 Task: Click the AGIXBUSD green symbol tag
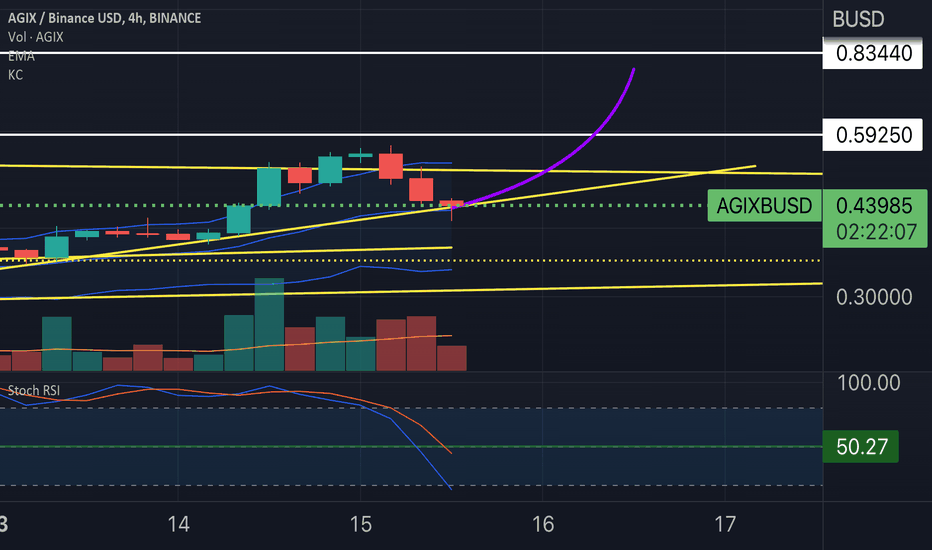click(764, 206)
